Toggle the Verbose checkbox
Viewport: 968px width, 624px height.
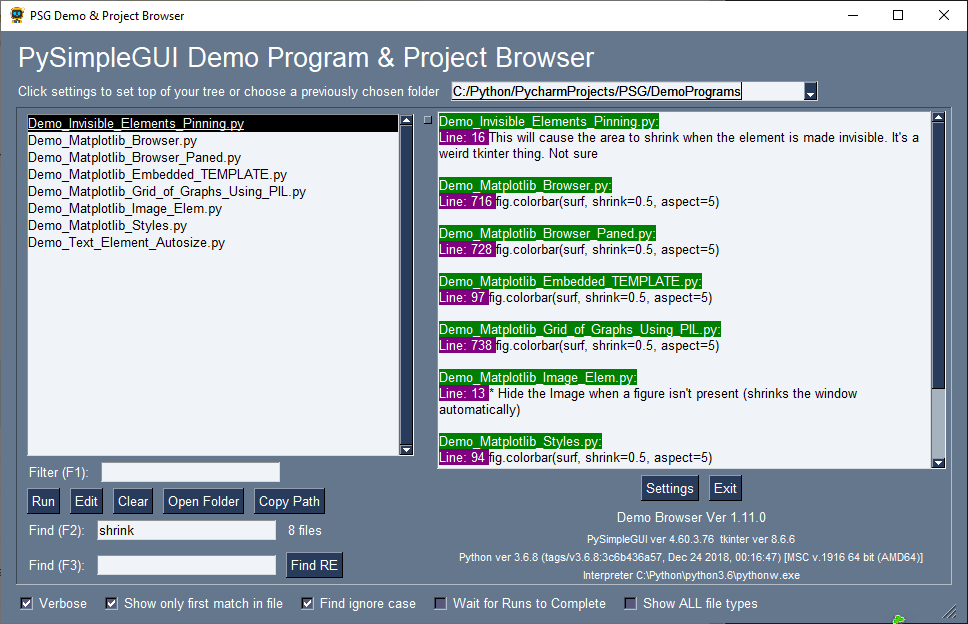point(24,603)
